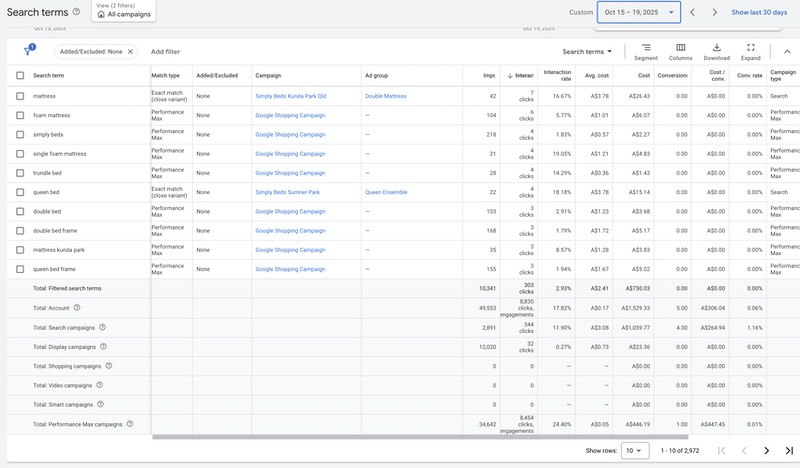800x468 pixels.
Task: Open the Search terms view dropdown
Action: point(587,52)
